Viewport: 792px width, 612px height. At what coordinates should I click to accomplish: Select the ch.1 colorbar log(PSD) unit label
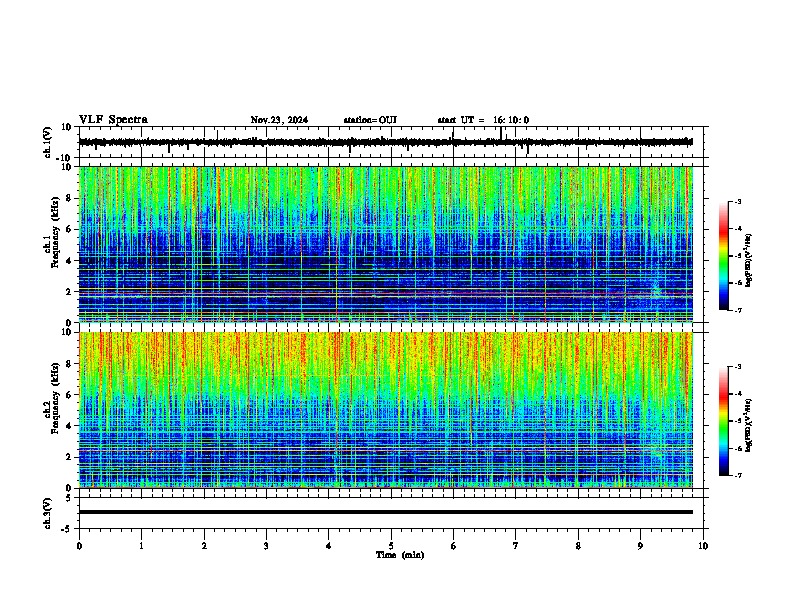(x=749, y=260)
